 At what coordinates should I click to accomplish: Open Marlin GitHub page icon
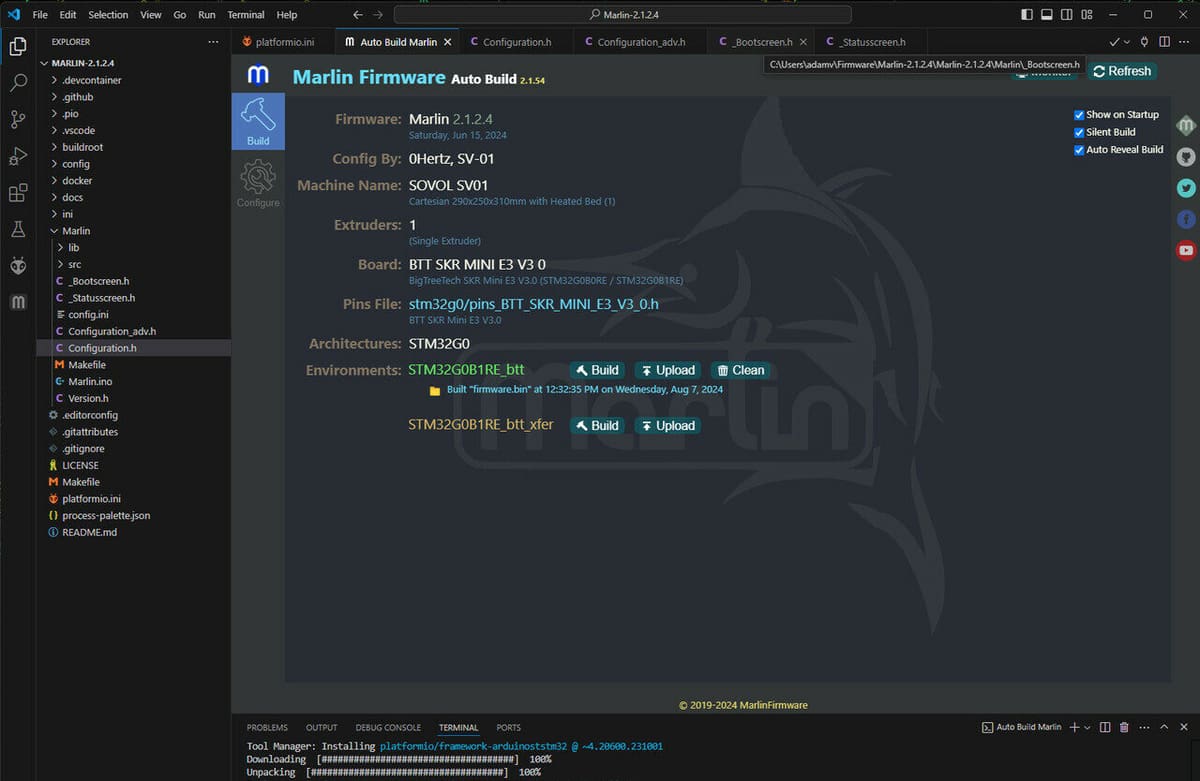click(x=1186, y=157)
